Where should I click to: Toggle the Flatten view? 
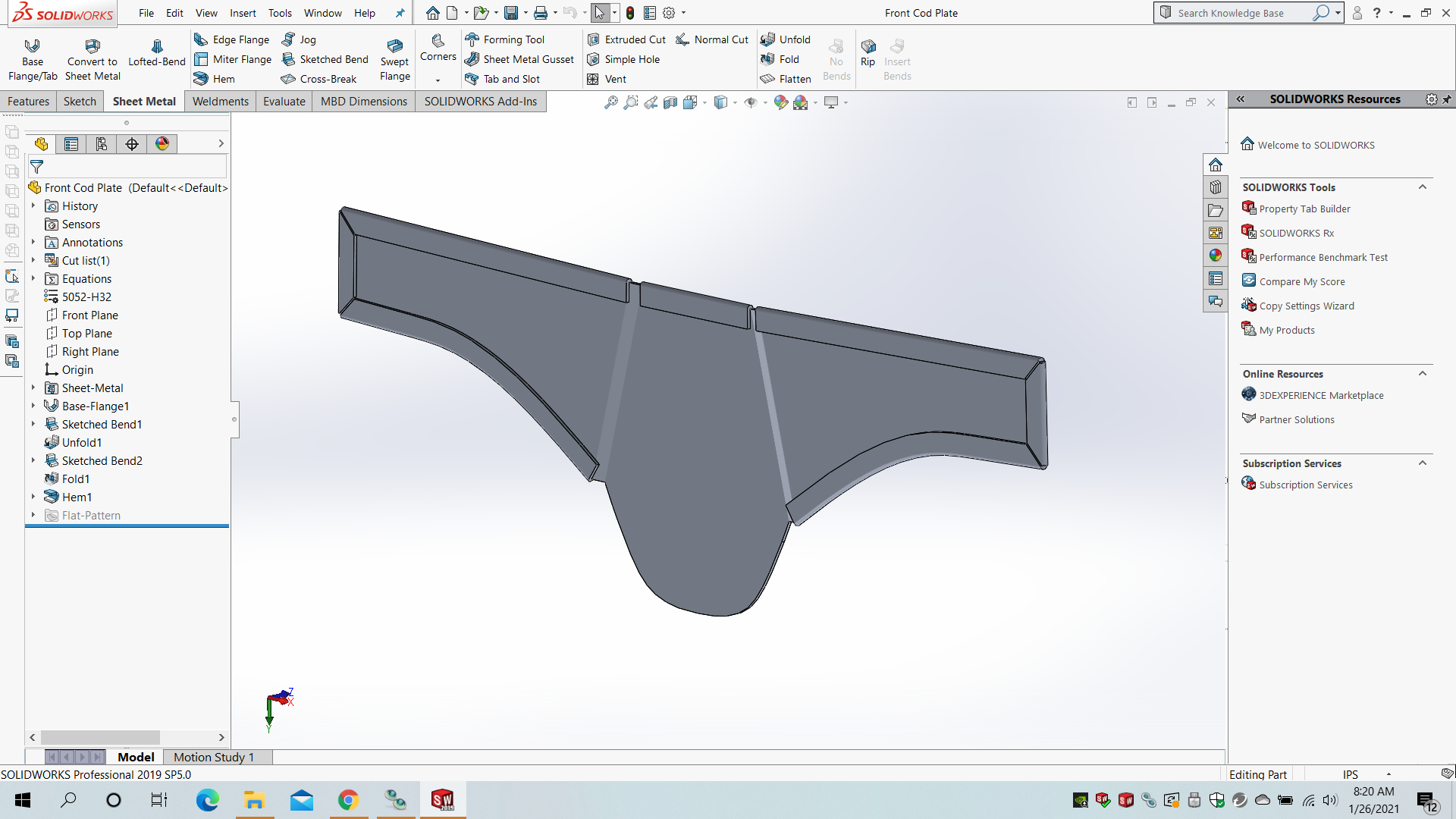click(x=786, y=79)
